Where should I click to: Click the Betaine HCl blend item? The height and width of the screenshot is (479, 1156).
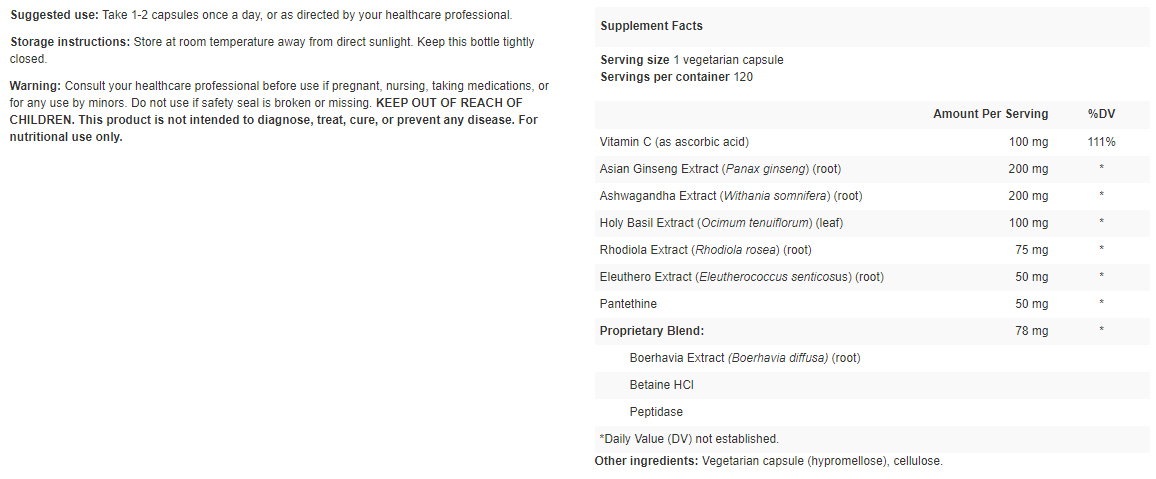[x=661, y=385]
